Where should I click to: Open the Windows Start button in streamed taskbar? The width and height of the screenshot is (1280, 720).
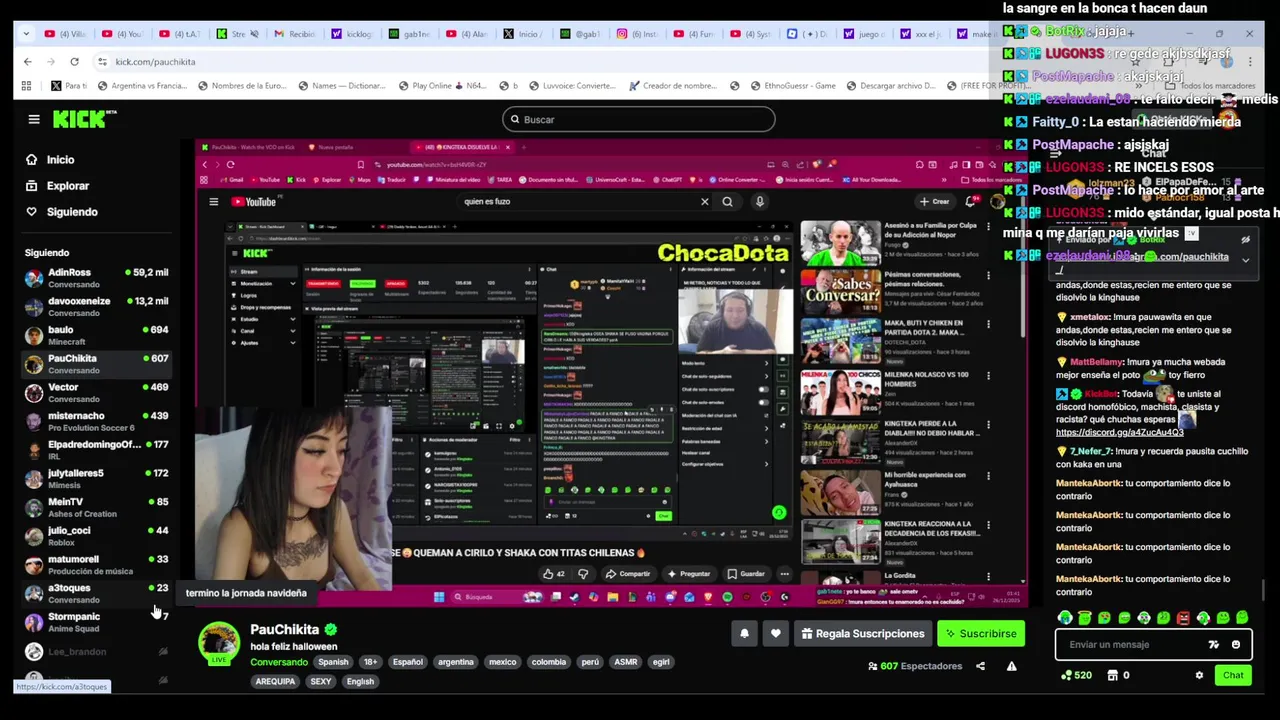click(x=438, y=597)
